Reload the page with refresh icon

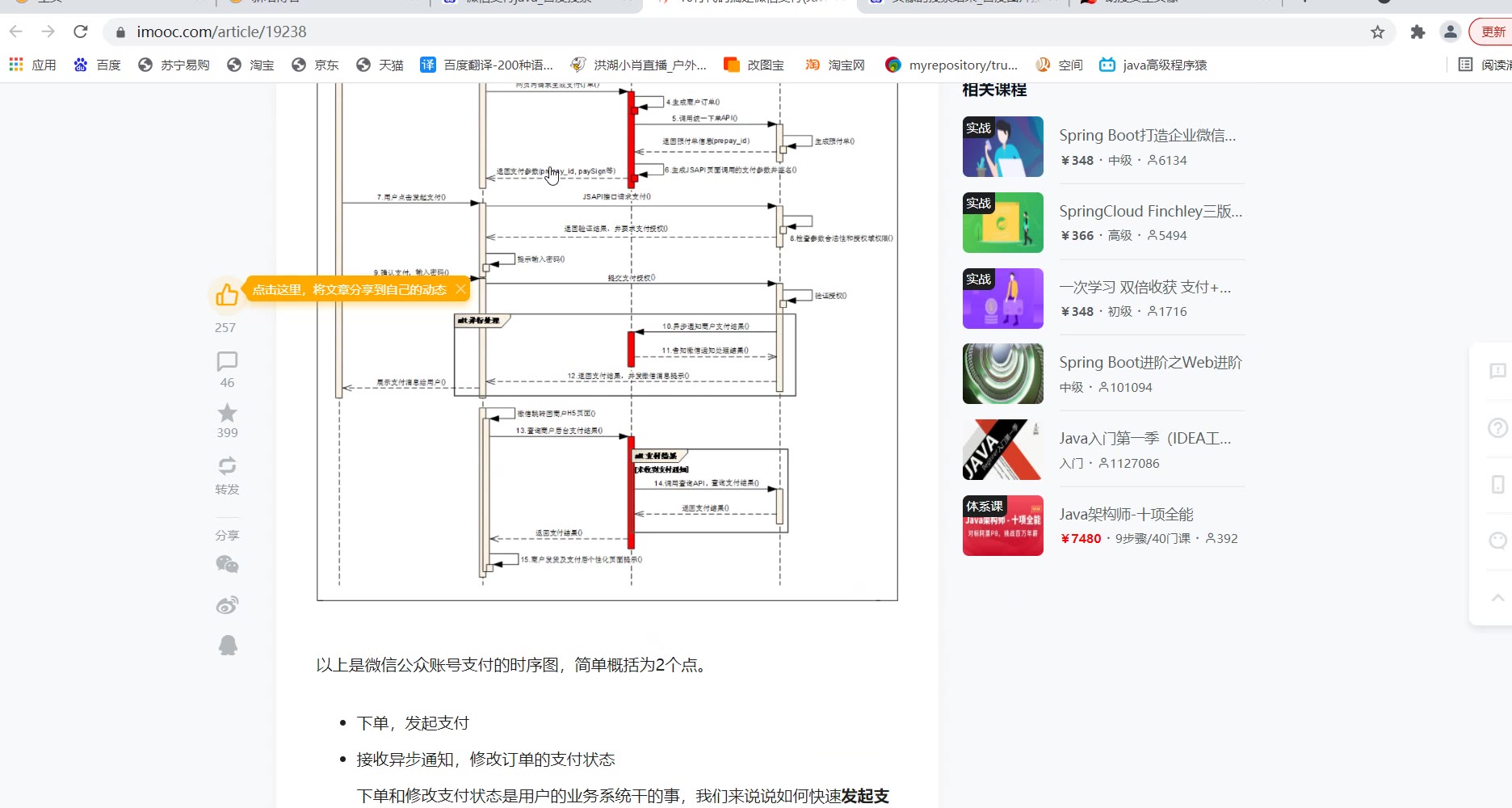pos(80,32)
